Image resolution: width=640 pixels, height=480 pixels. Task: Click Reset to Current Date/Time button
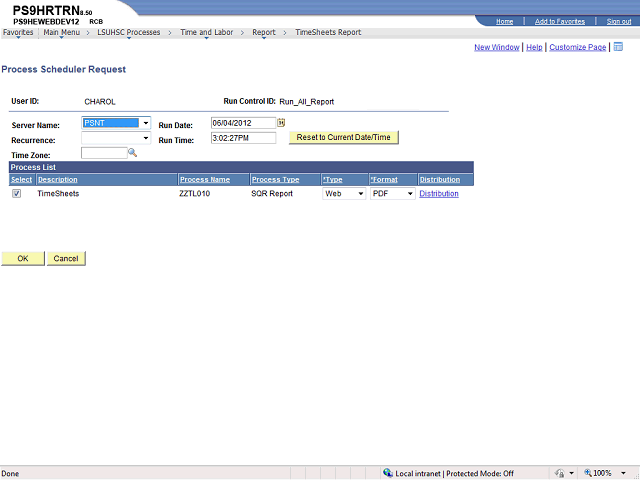[x=343, y=137]
